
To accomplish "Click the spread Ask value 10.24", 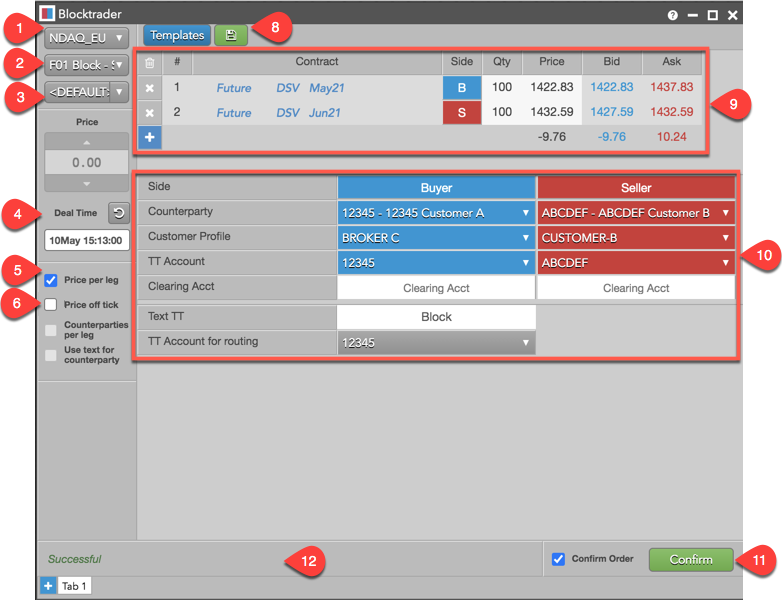I will coord(671,137).
